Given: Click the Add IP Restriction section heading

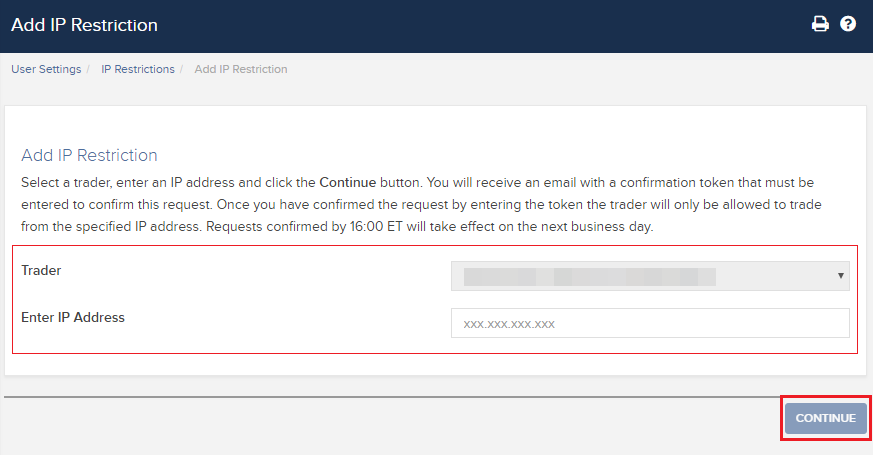Looking at the screenshot, I should tap(89, 155).
